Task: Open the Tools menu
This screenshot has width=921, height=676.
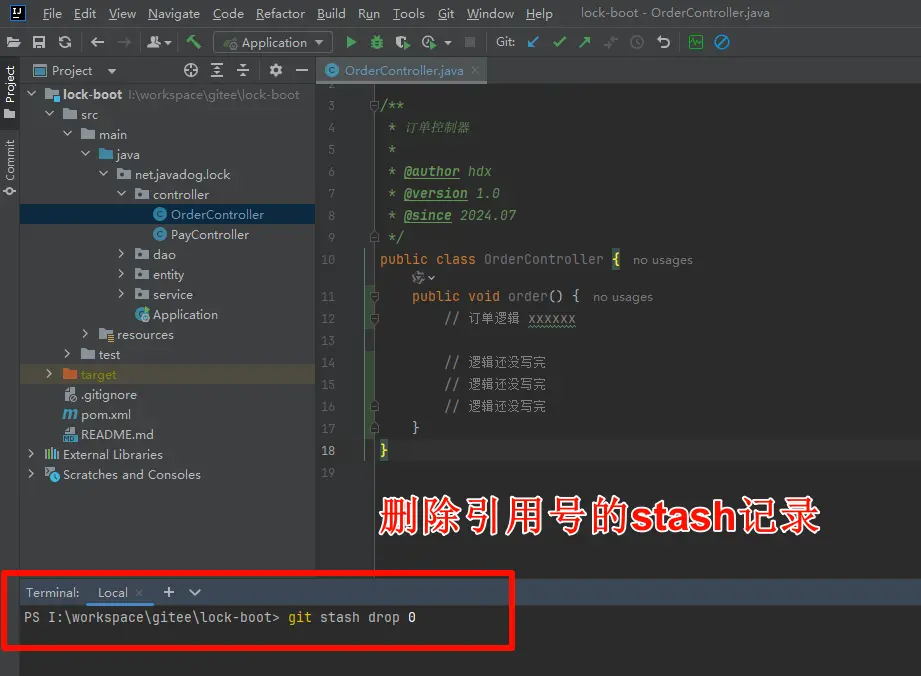Action: click(409, 14)
